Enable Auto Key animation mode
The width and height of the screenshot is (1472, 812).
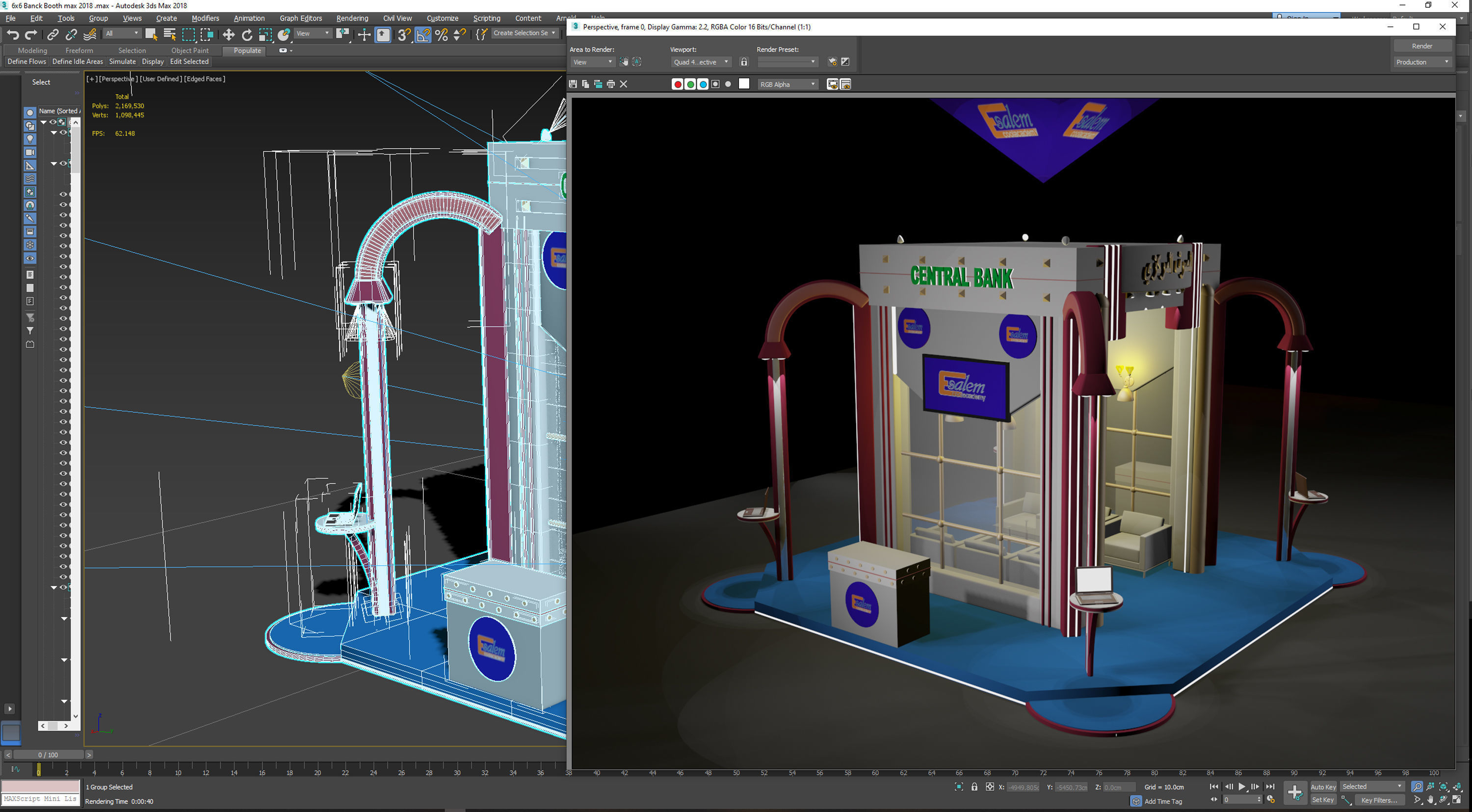1323,787
